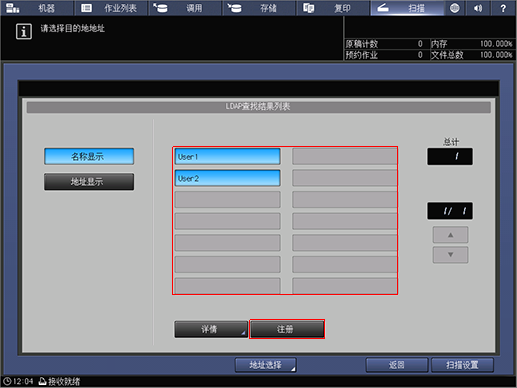This screenshot has height=388, width=517.
Task: Select User2 in the LDAP results
Action: pyautogui.click(x=227, y=178)
